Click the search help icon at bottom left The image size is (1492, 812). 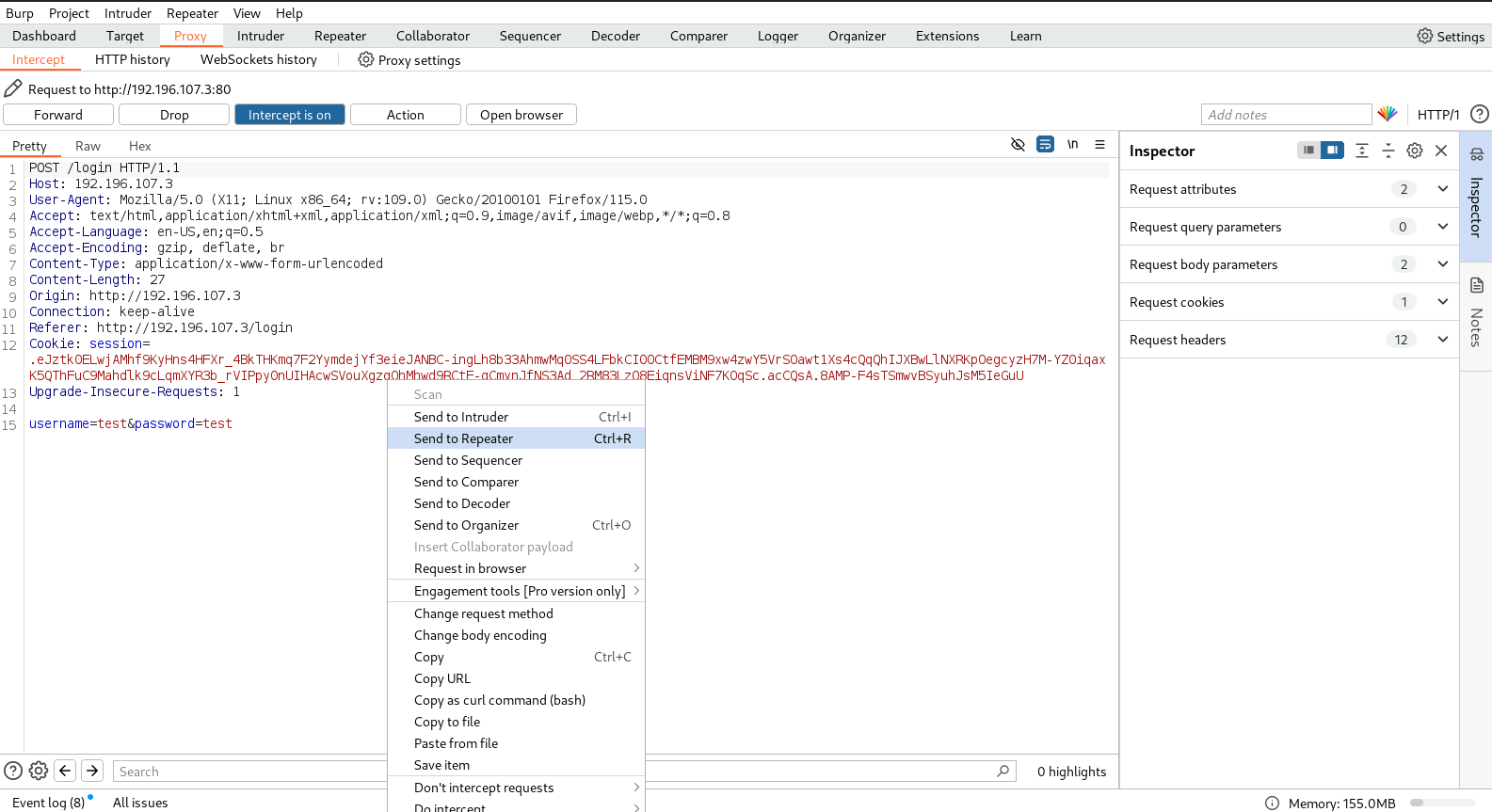coord(13,771)
